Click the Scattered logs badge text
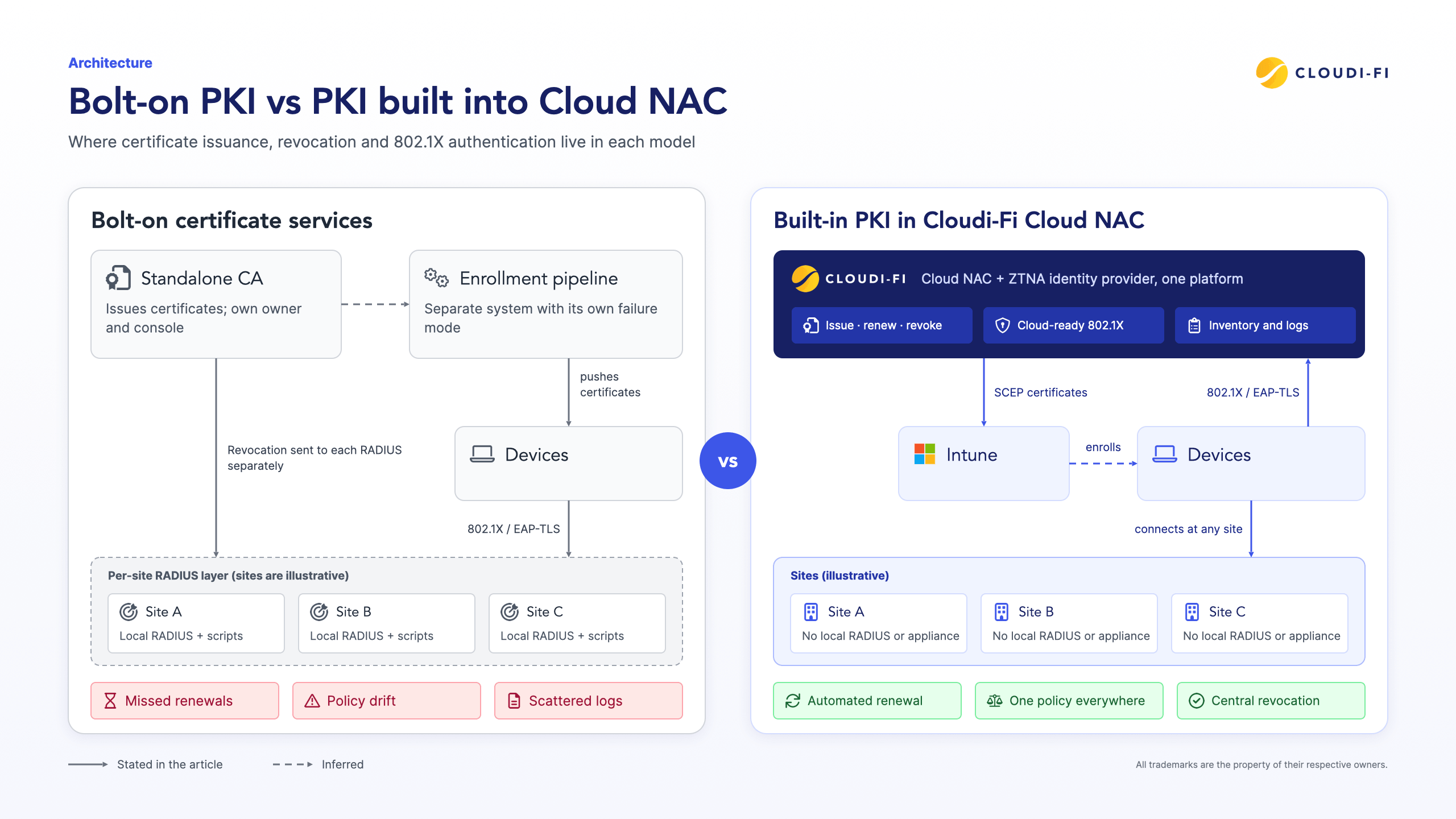This screenshot has height=819, width=1456. coord(576,701)
